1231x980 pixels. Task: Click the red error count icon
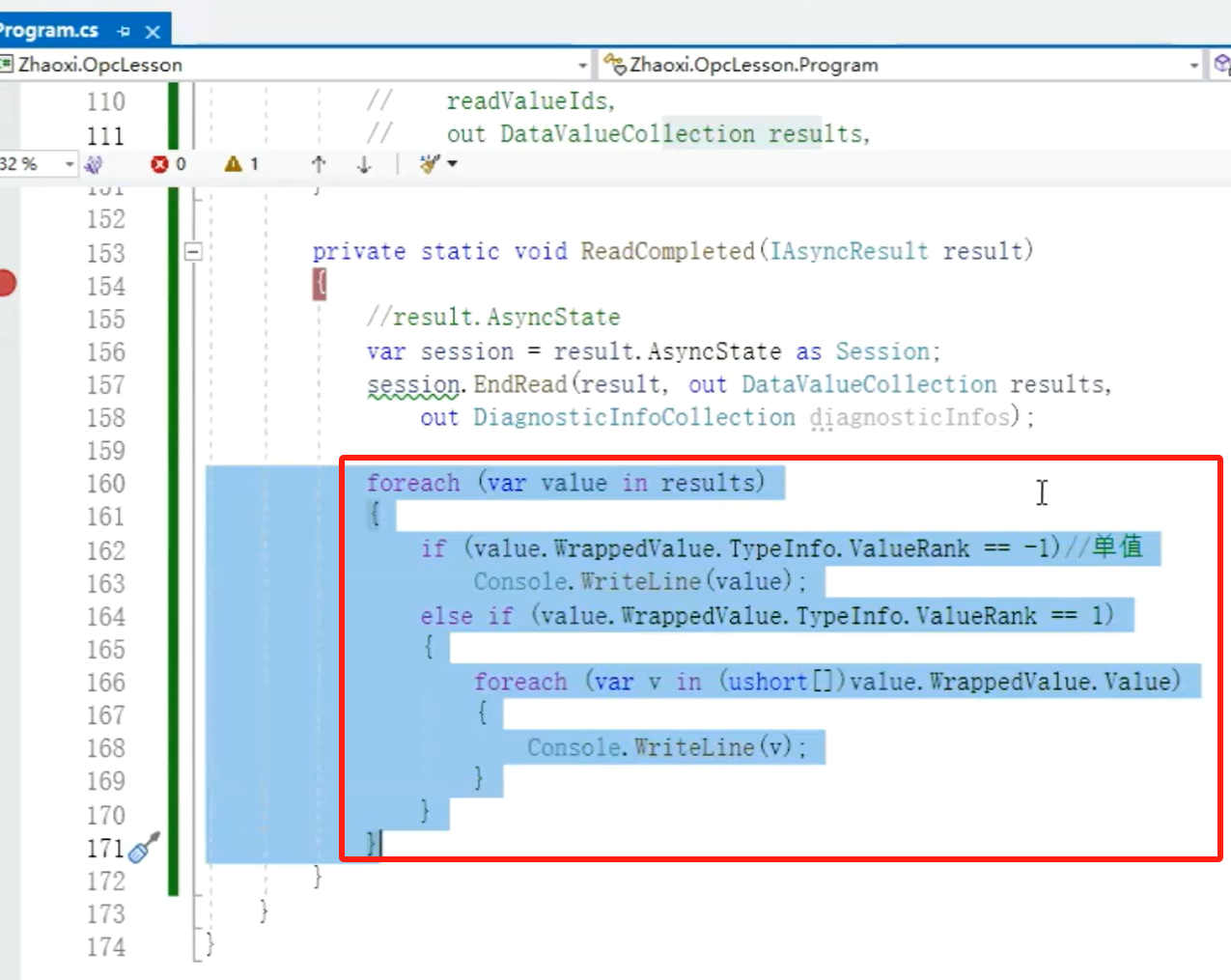(x=159, y=164)
